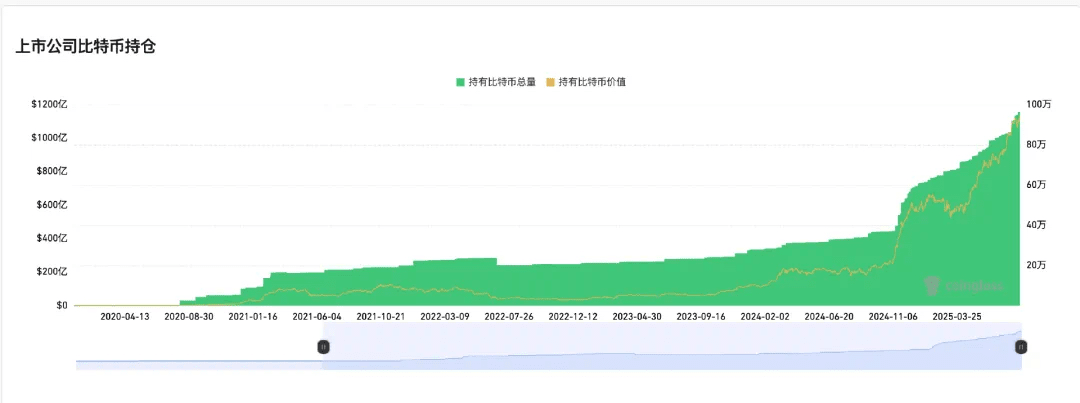Image resolution: width=1080 pixels, height=403 pixels.
Task: Click the 2022-12-12 date label
Action: 573,316
